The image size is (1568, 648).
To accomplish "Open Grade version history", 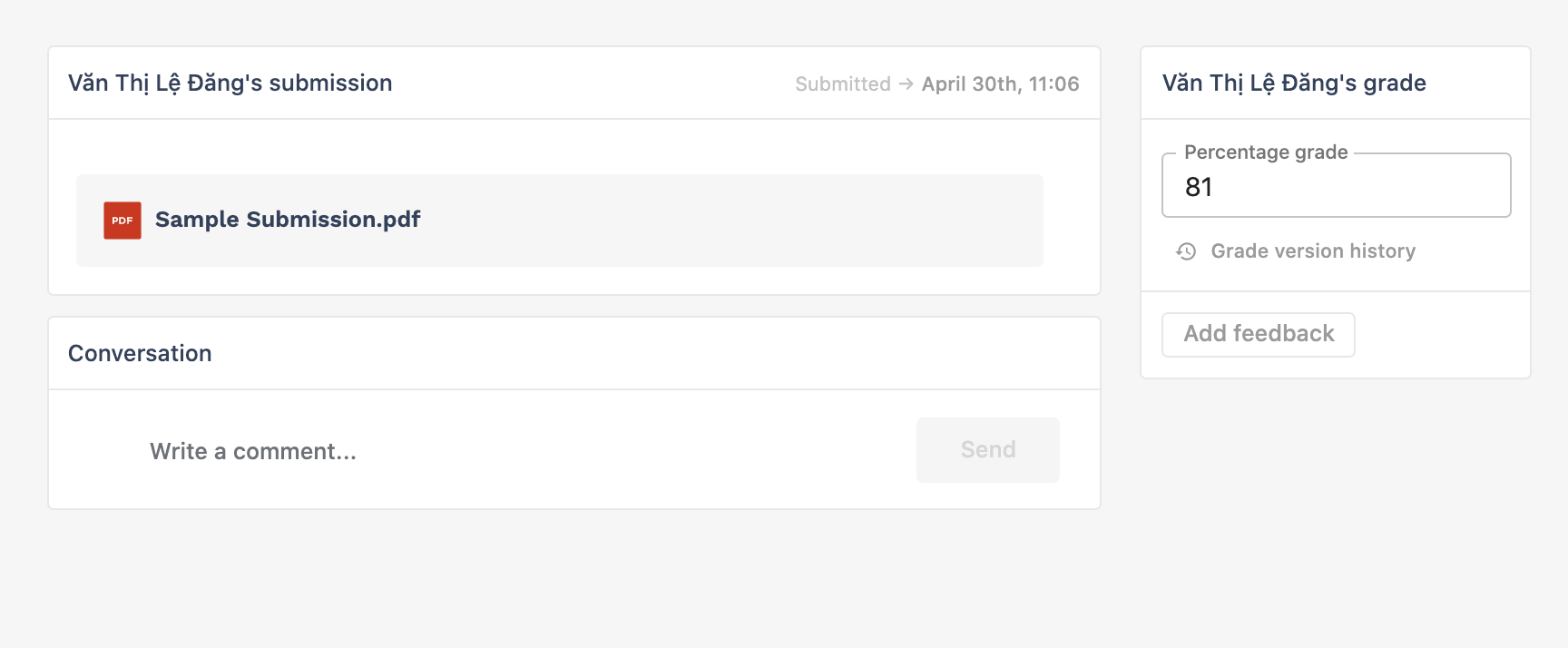I will point(1313,251).
